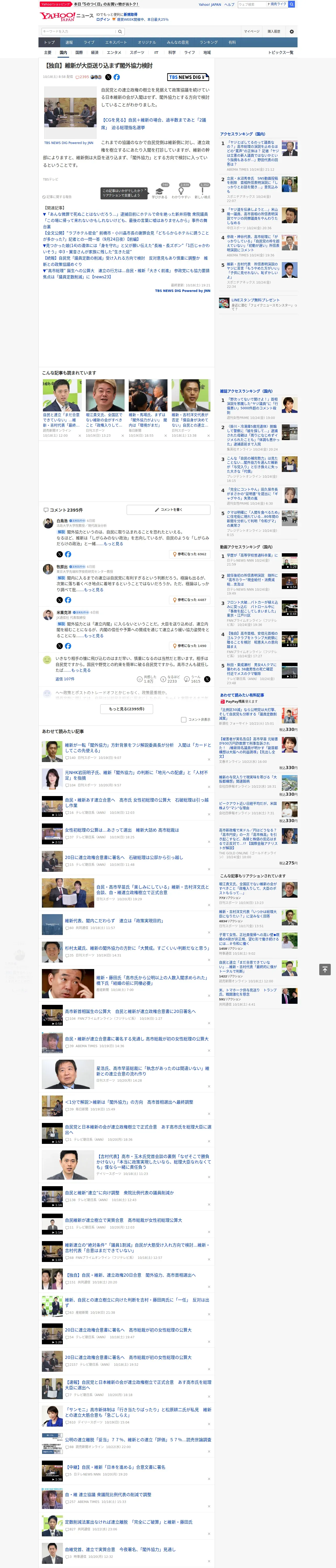The height and width of the screenshot is (1568, 336).
Task: Select the ライブ tab in the blue nav bar
Action: (89, 42)
